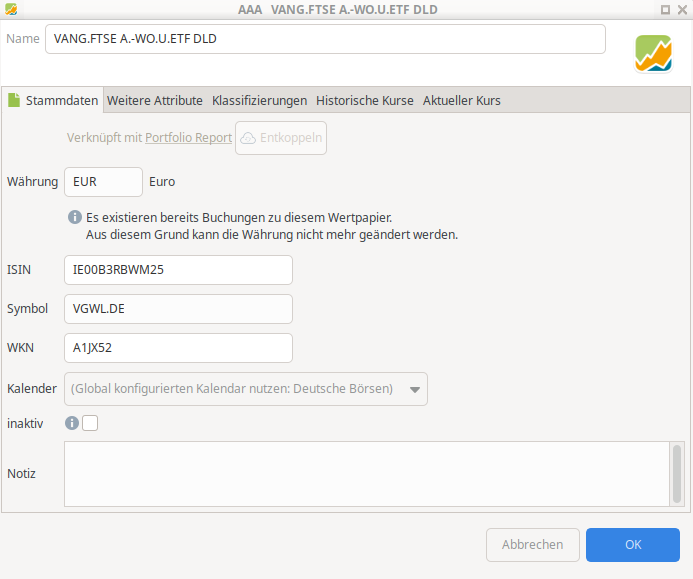Maximize the dialog window
This screenshot has width=693, height=579.
click(x=665, y=10)
